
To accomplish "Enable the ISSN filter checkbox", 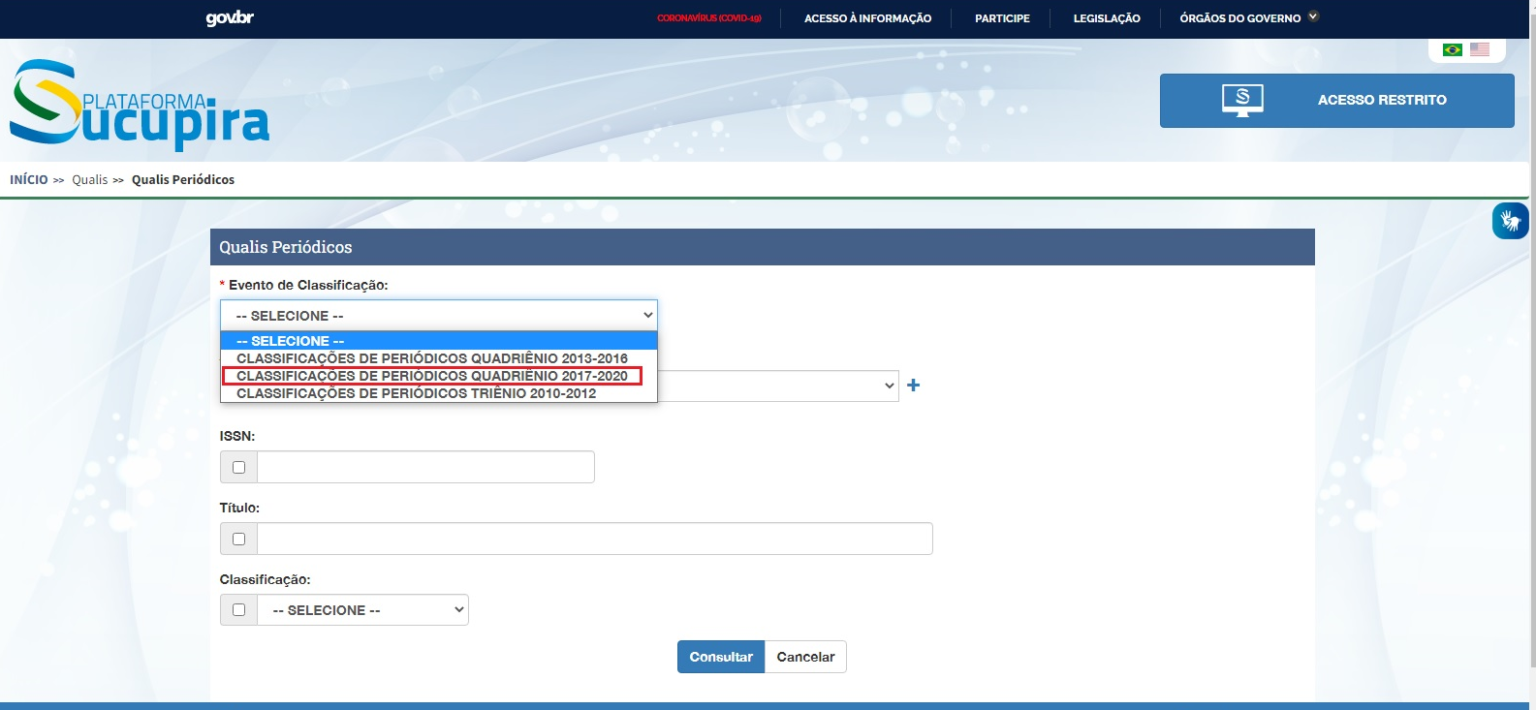I will [x=238, y=467].
